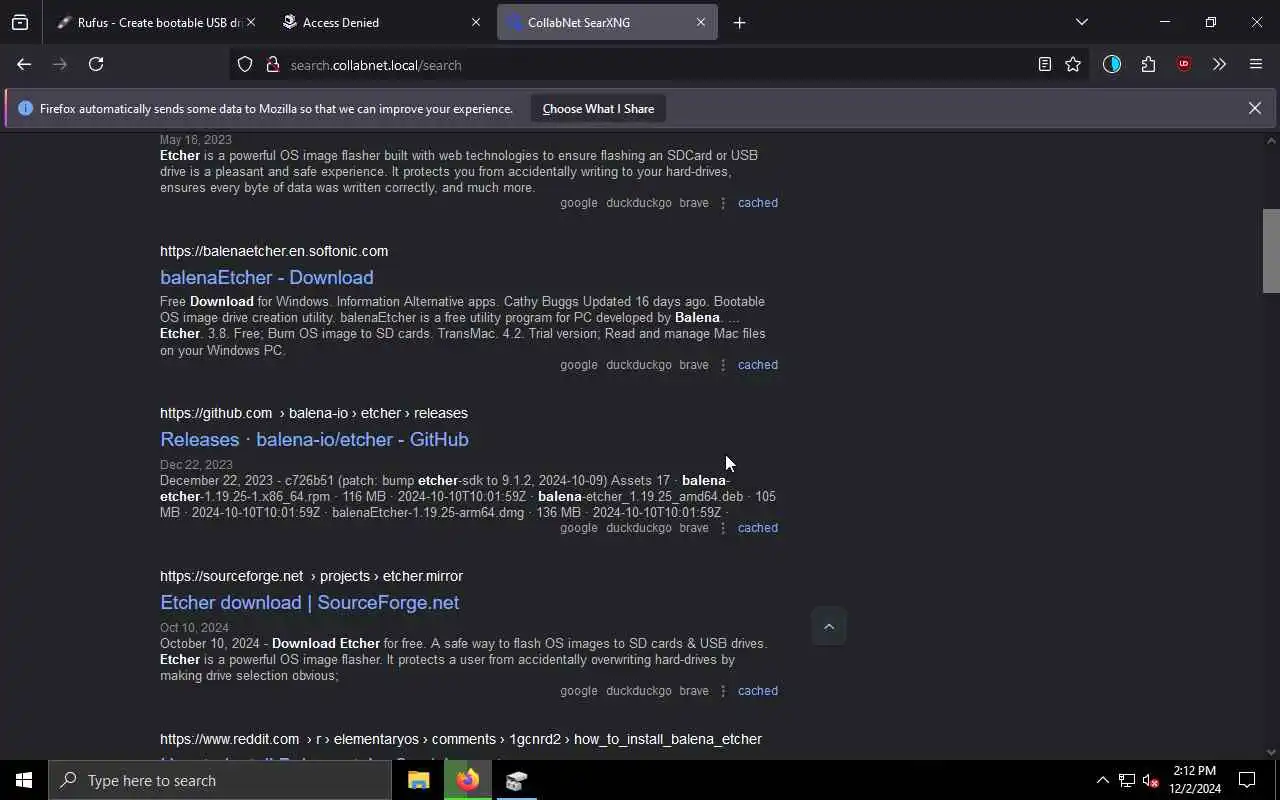Close the CollabNet SearXNG tab

coord(701,22)
